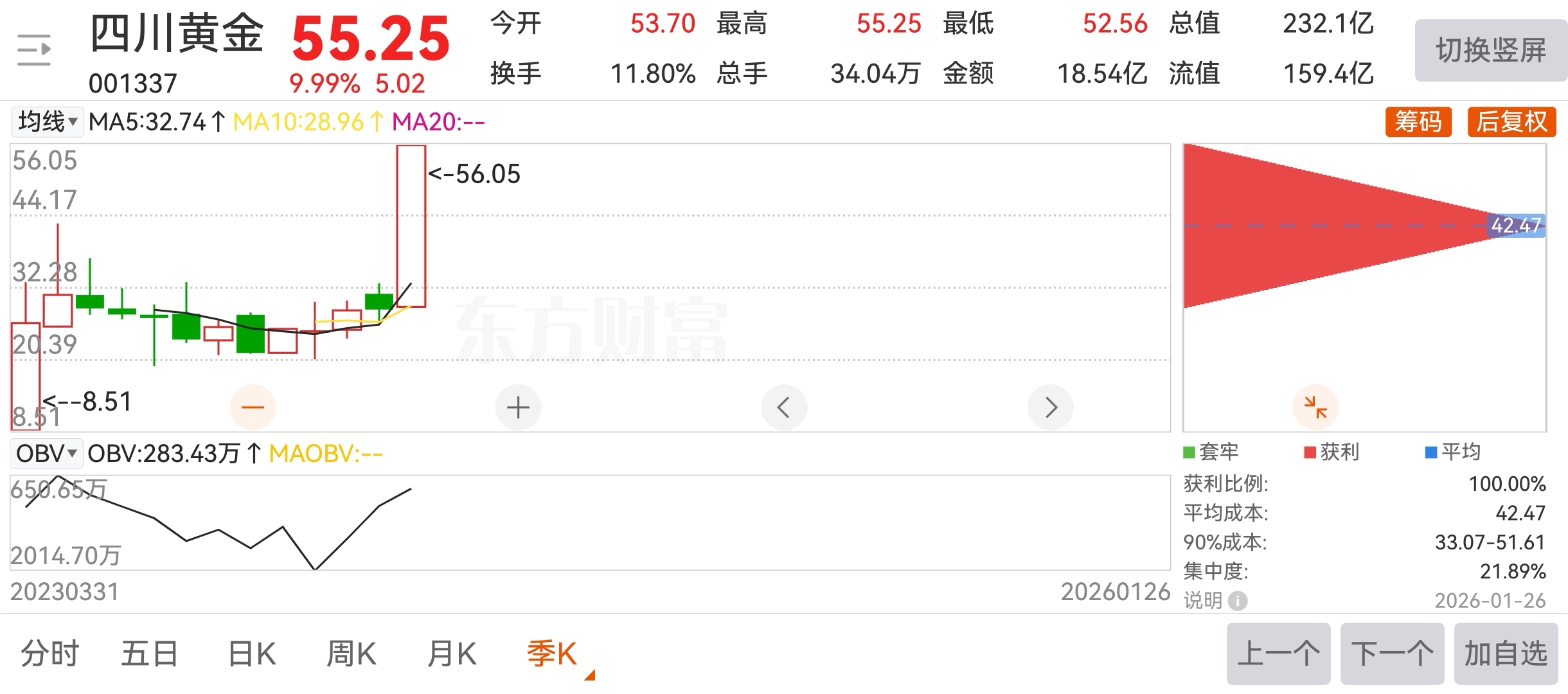Open the hamburger list menu icon

(x=34, y=50)
